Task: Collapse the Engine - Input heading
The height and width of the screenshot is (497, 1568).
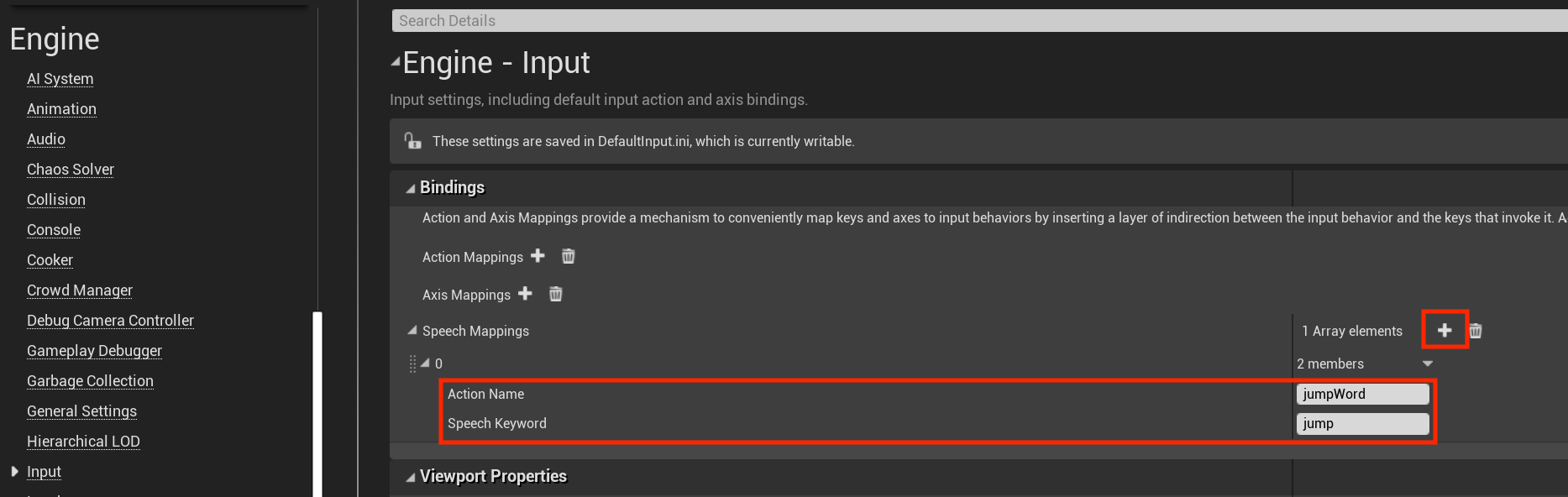Action: pyautogui.click(x=395, y=61)
